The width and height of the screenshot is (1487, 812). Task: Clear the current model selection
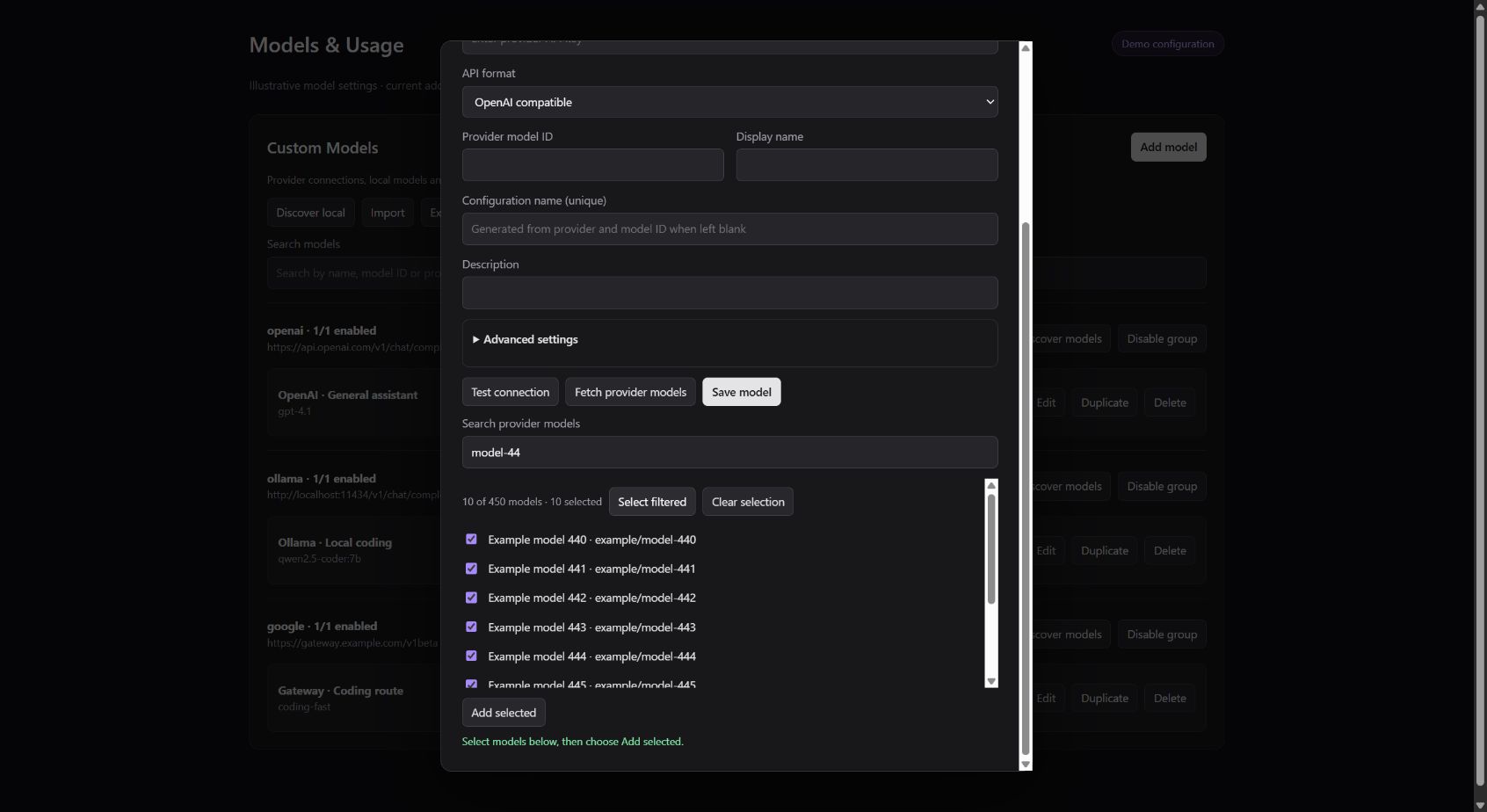748,502
